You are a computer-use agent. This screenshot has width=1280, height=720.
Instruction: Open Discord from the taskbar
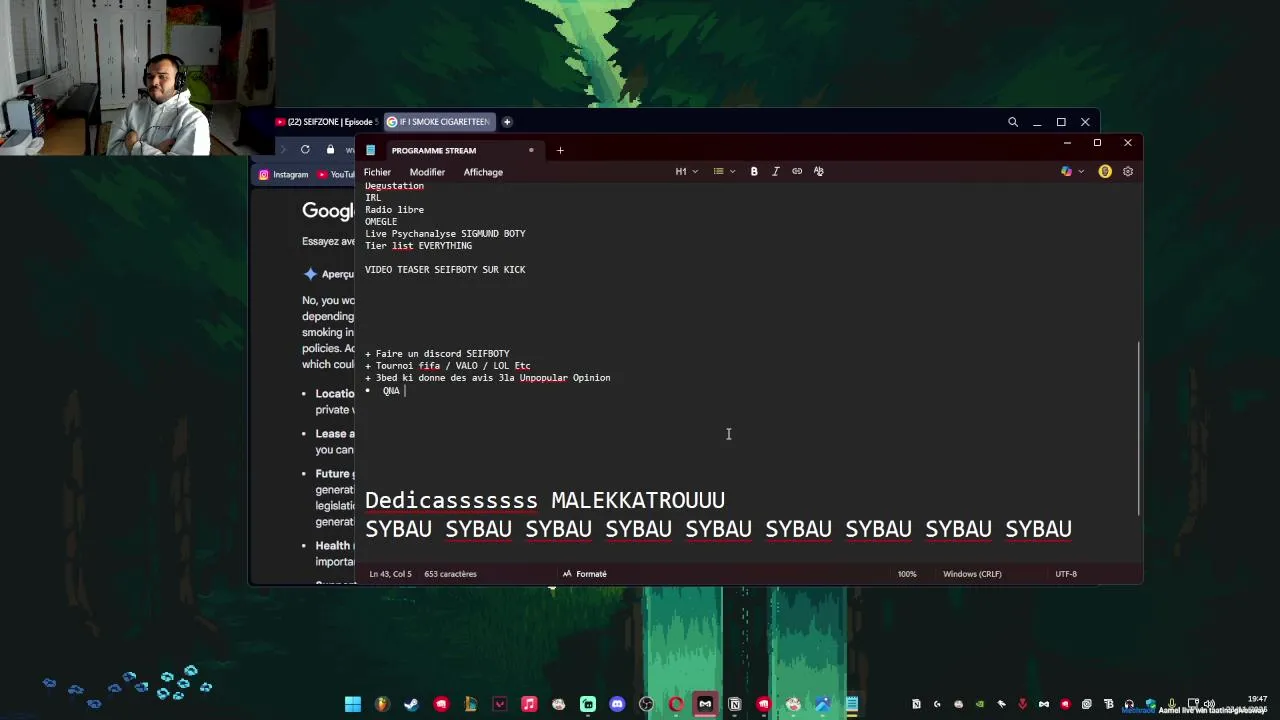pos(617,704)
